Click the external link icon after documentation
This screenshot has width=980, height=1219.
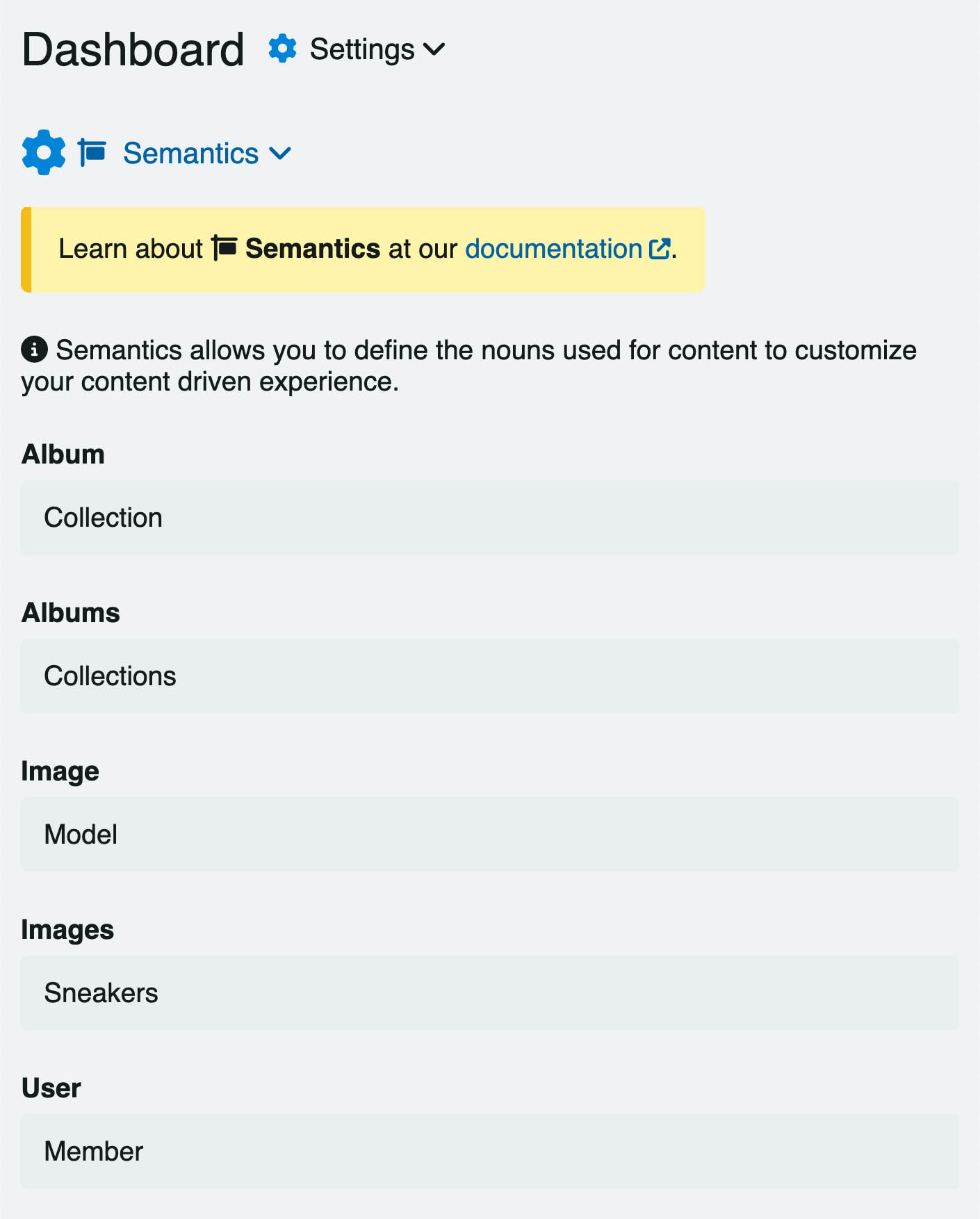[660, 249]
